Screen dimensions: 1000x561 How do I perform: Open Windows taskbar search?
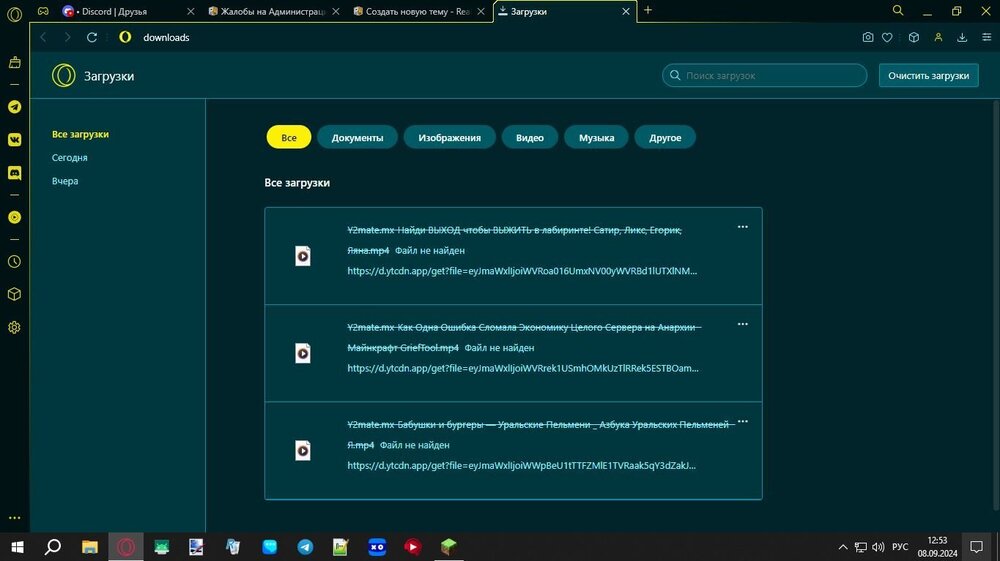coord(53,547)
